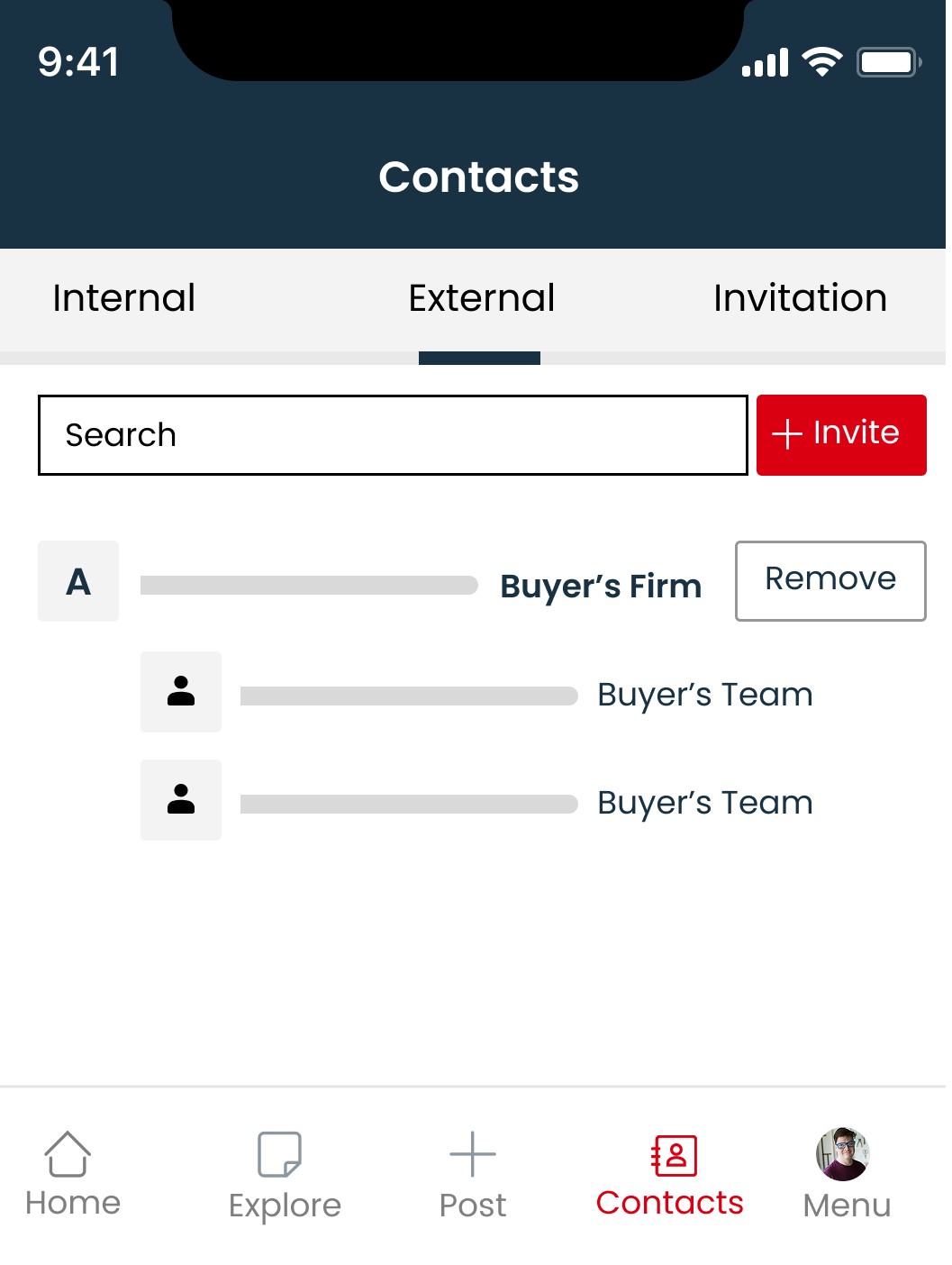The height and width of the screenshot is (1265, 952).
Task: Click the second Buyer's Team entry
Action: point(705,803)
